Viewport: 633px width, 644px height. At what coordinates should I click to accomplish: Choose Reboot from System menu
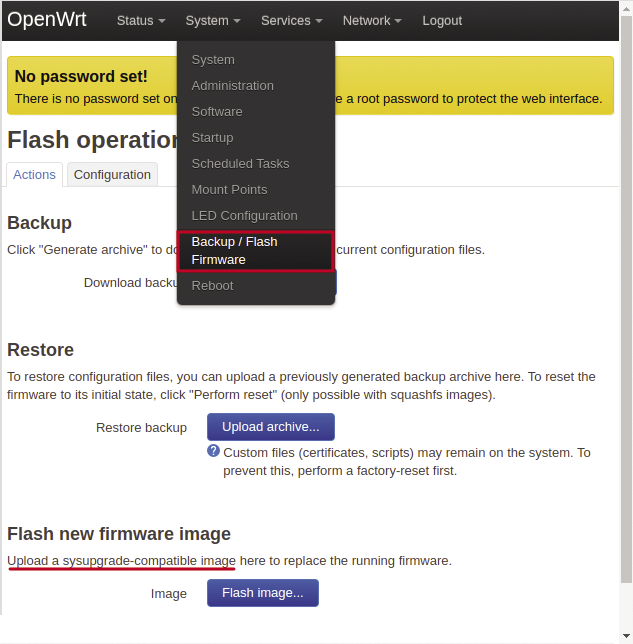pos(212,286)
